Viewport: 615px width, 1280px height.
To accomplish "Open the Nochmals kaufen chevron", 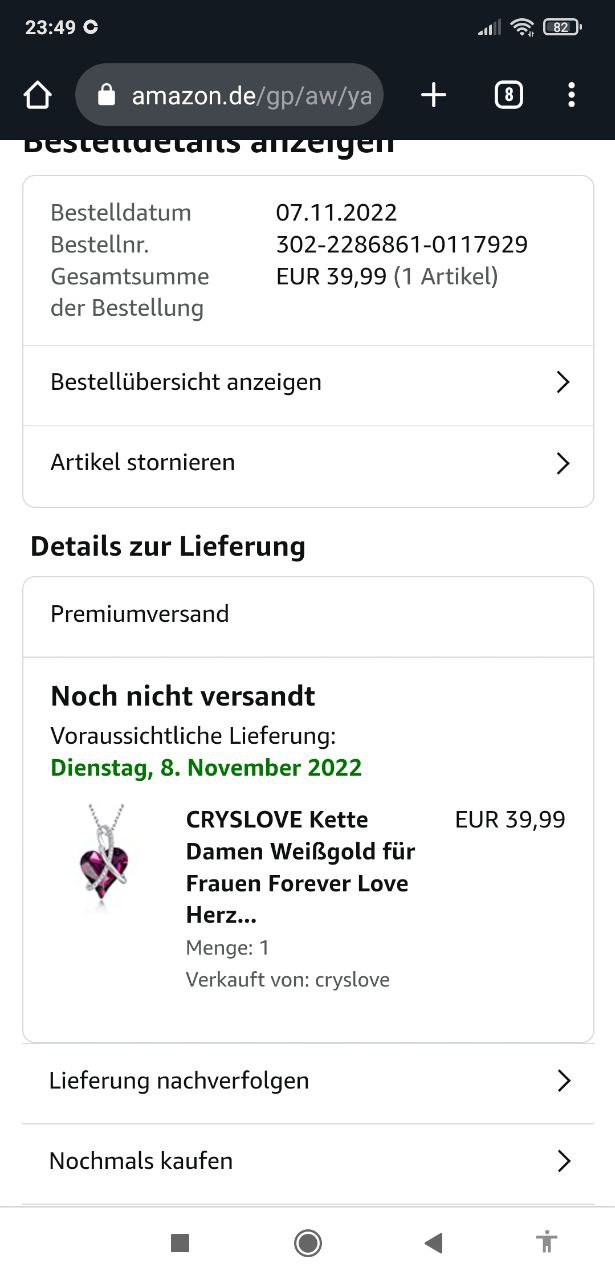I will (x=564, y=1161).
